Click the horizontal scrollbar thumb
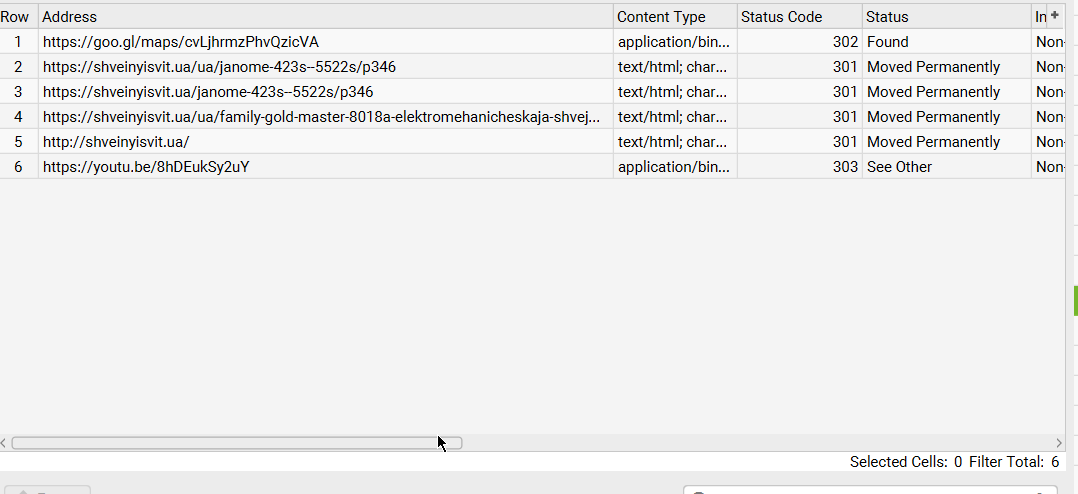 pos(236,443)
